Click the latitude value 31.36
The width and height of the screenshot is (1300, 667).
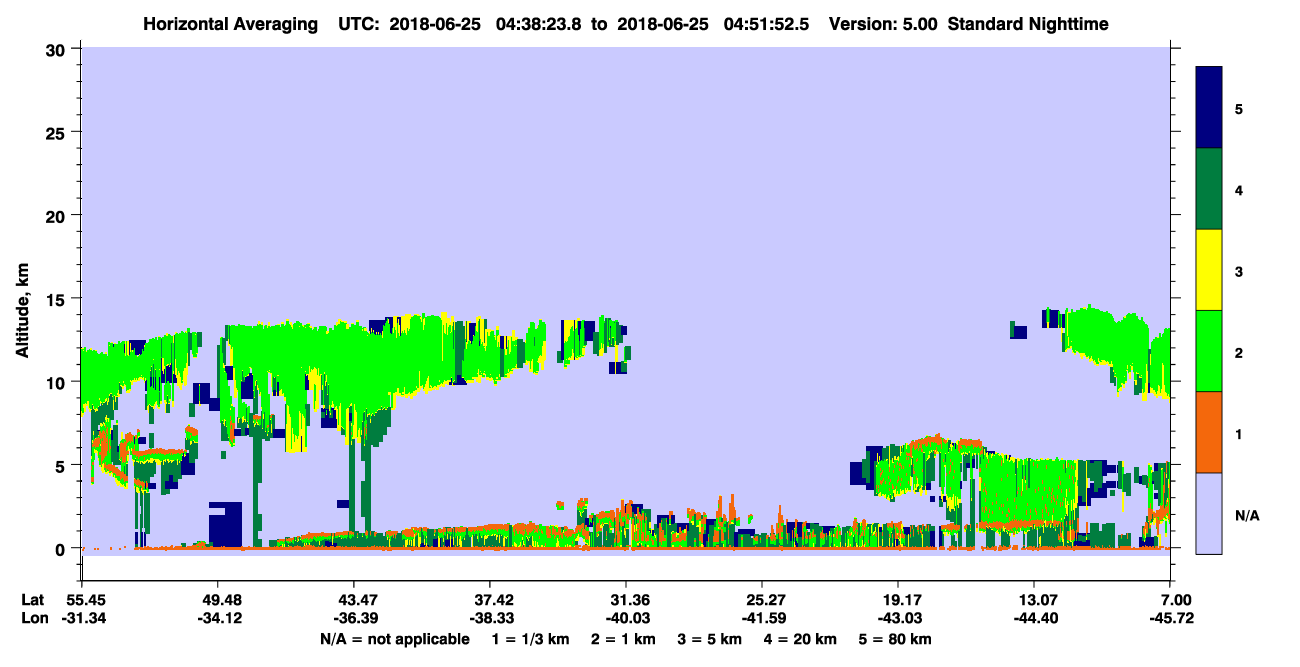coord(626,600)
